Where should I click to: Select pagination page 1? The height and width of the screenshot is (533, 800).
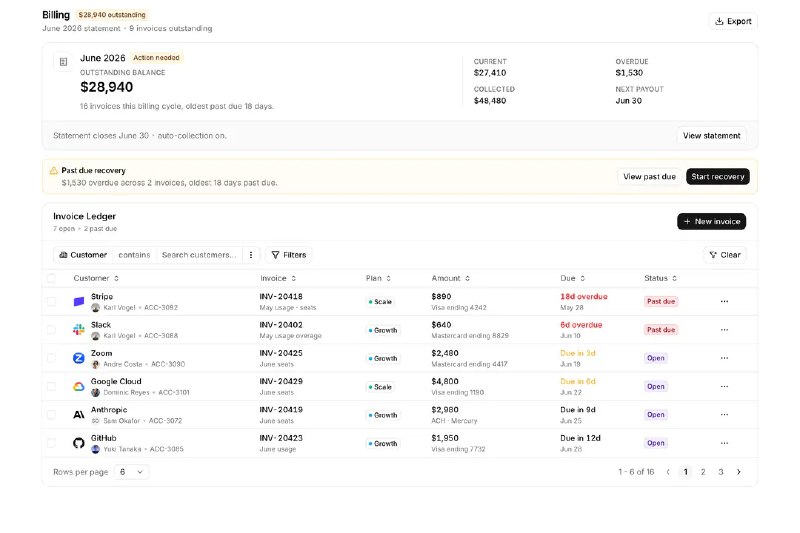(686, 472)
